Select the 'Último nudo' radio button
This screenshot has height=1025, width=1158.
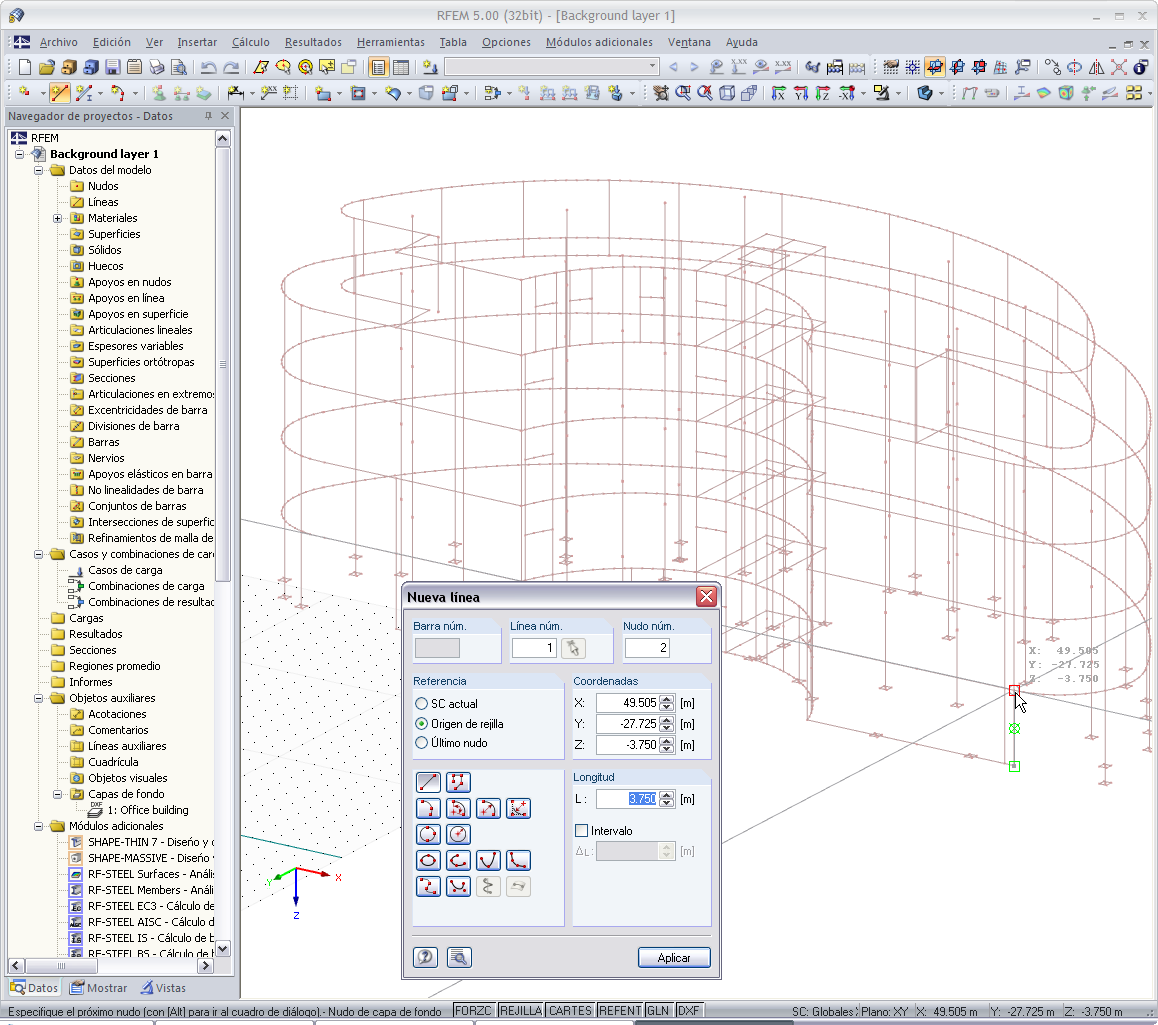click(x=422, y=743)
